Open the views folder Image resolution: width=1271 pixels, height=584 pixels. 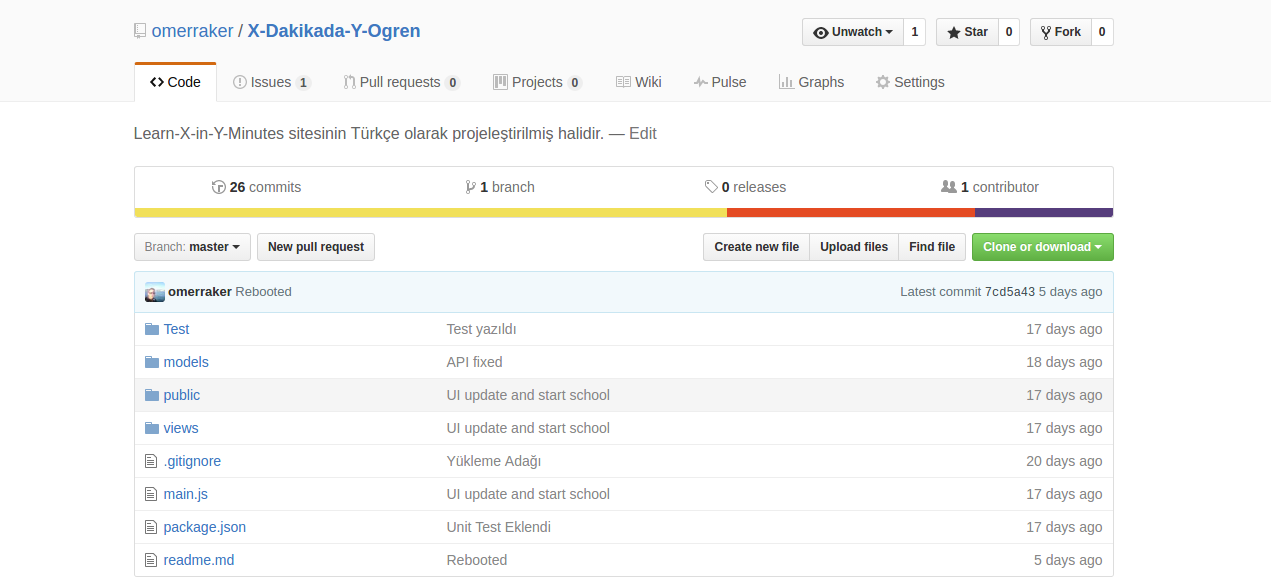pos(181,428)
